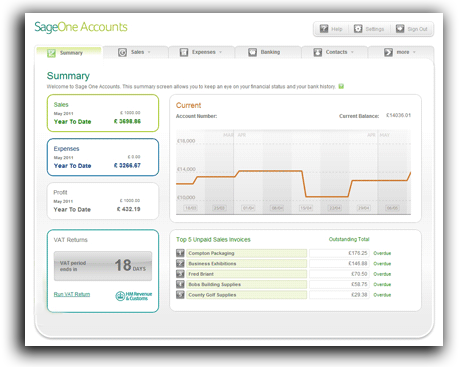Screen dimensions: 466x367
Task: Switch to the Contacts tab
Action: point(334,52)
